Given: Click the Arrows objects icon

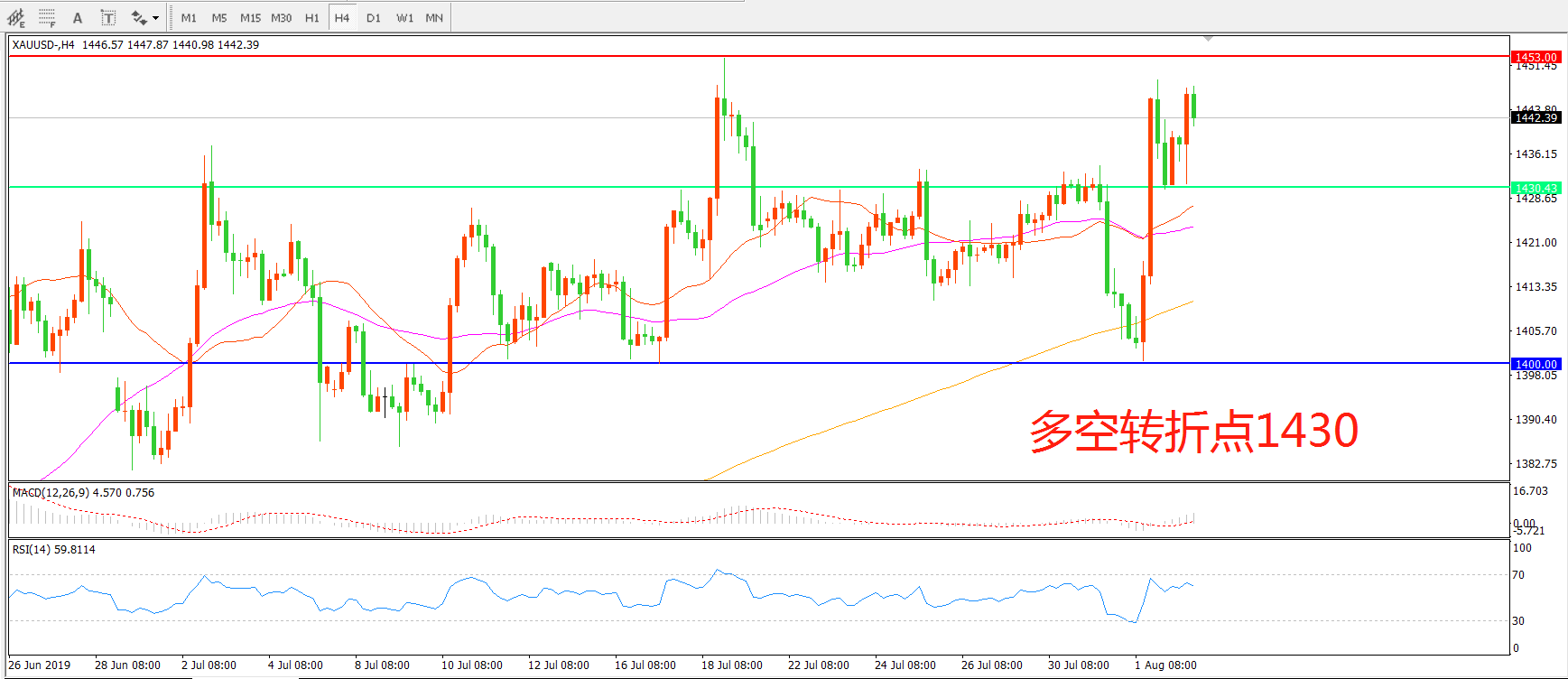Looking at the screenshot, I should 139,18.
